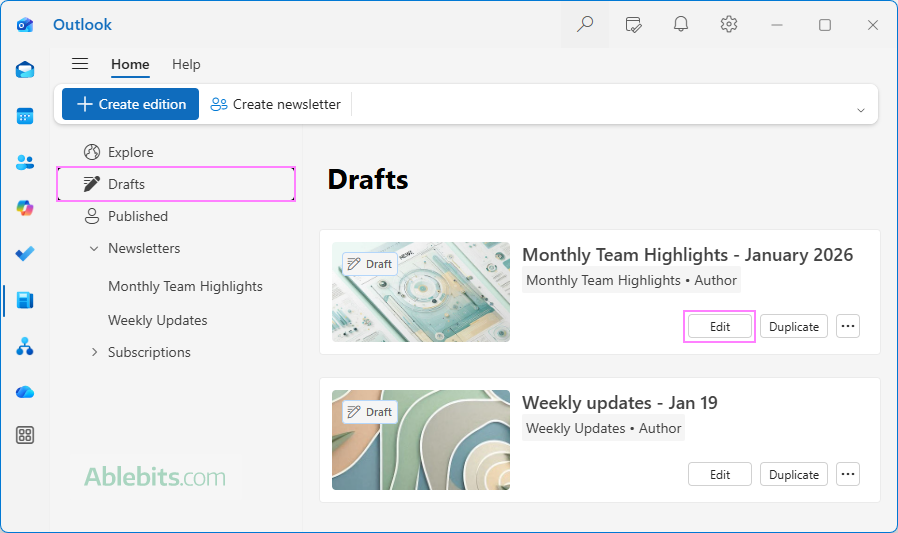Select the Newsletters app icon in rail
The height and width of the screenshot is (533, 898).
[25, 300]
